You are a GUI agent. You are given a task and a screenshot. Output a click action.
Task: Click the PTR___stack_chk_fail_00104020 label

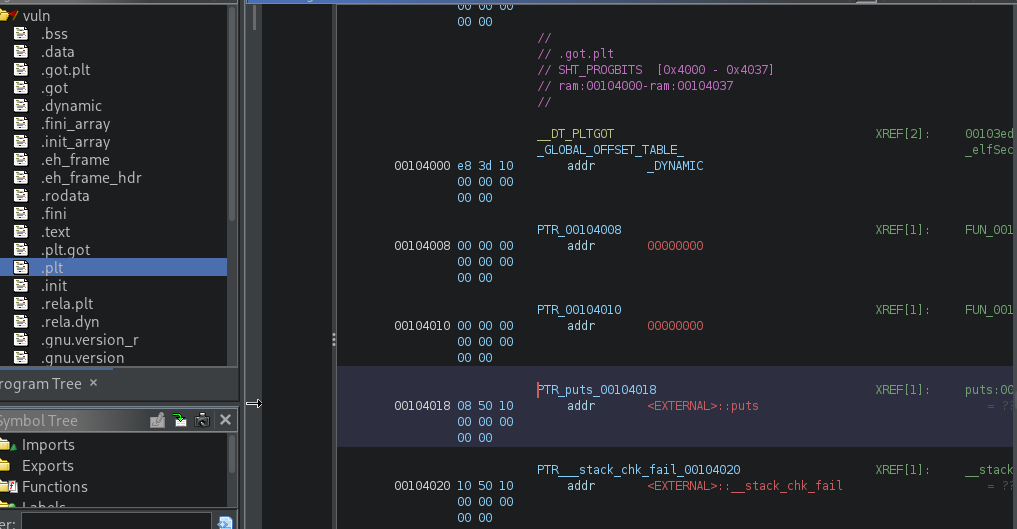[638, 470]
